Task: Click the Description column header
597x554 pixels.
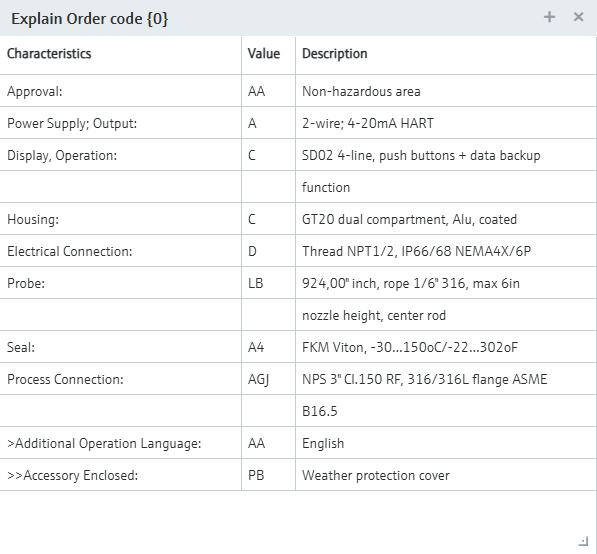Action: pos(335,54)
